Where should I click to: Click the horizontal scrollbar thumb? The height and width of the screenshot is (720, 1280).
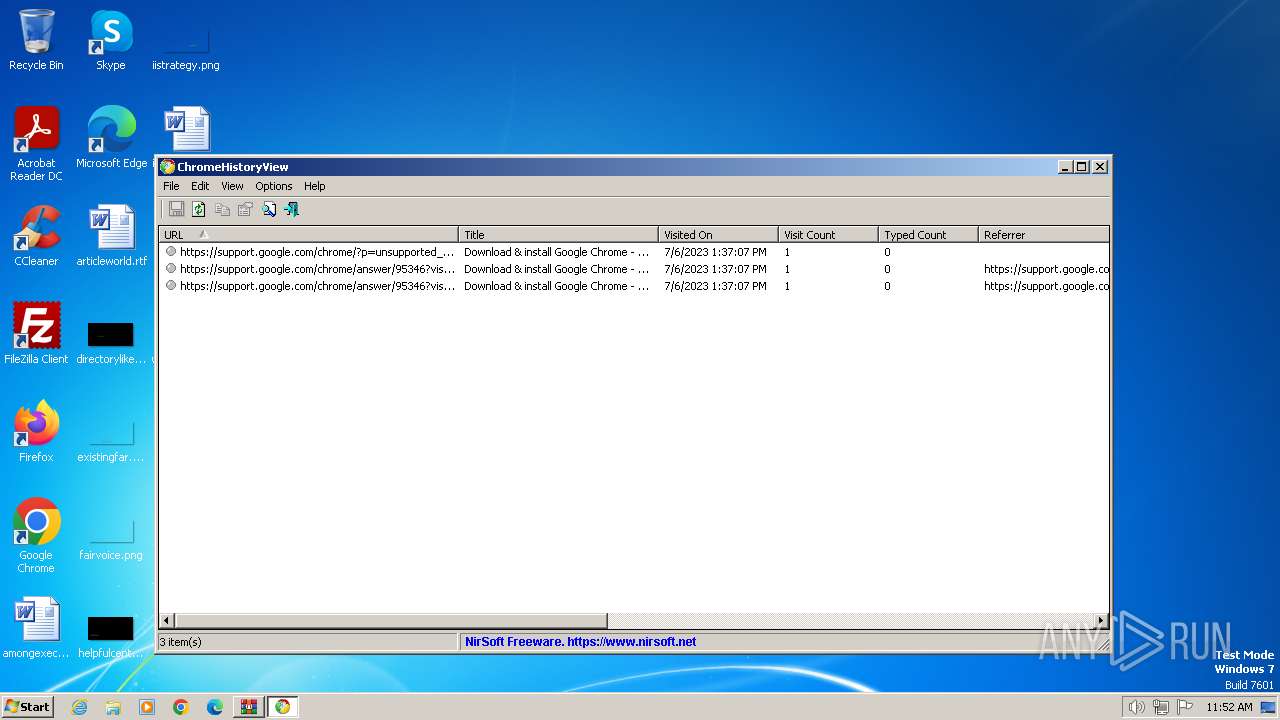coord(391,621)
